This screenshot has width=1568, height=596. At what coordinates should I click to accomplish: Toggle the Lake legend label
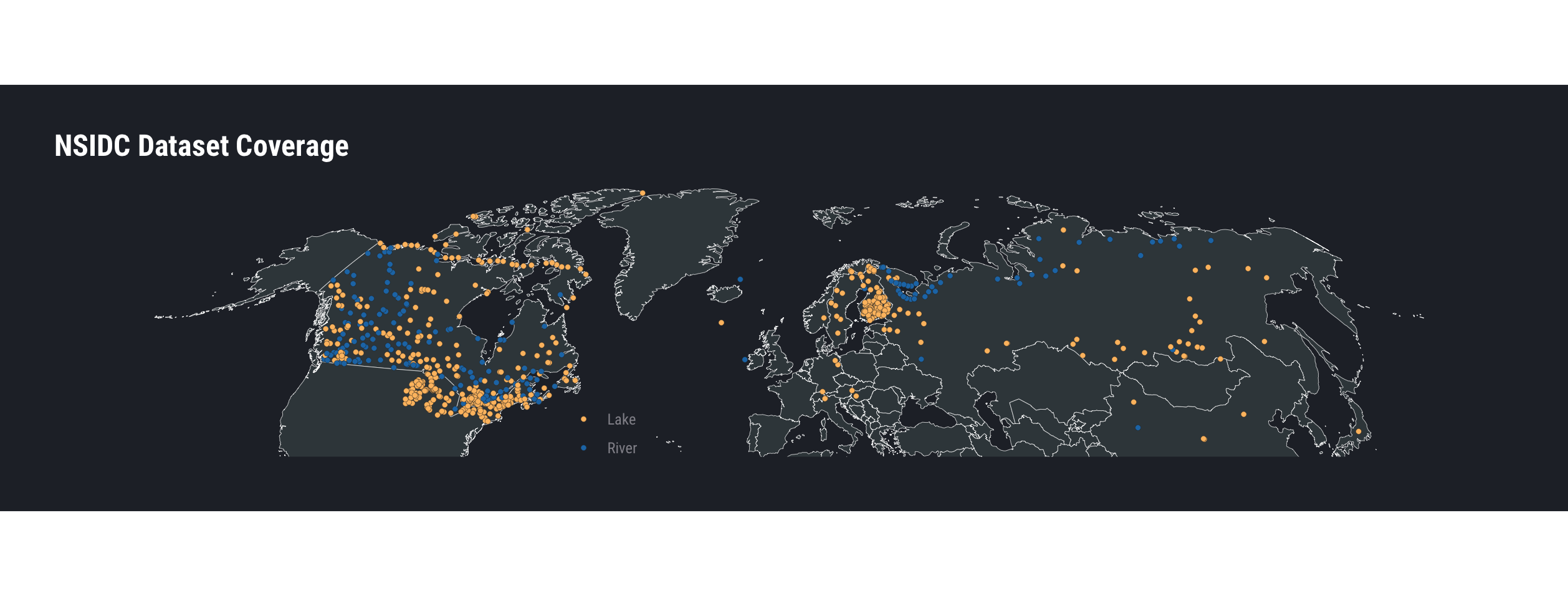click(x=621, y=420)
